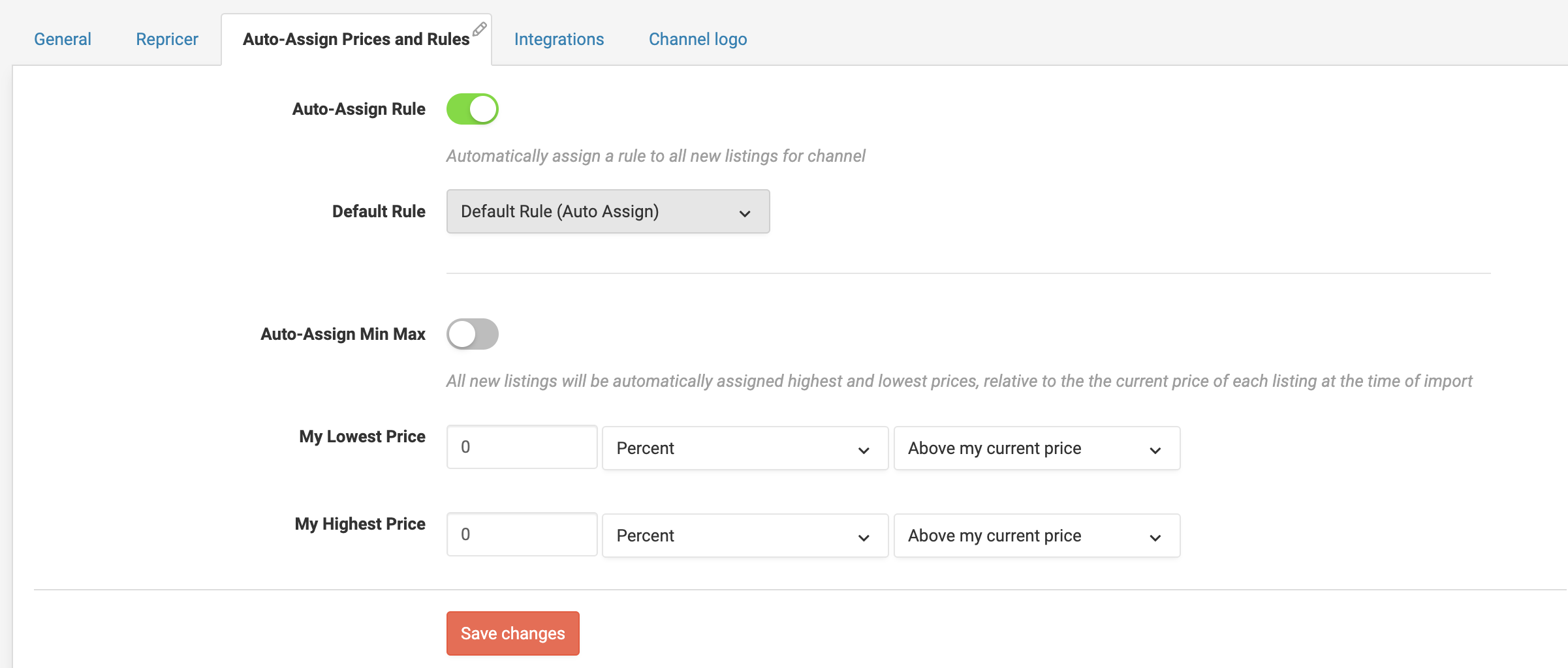
Task: Go to the Integrations tab
Action: pyautogui.click(x=559, y=39)
